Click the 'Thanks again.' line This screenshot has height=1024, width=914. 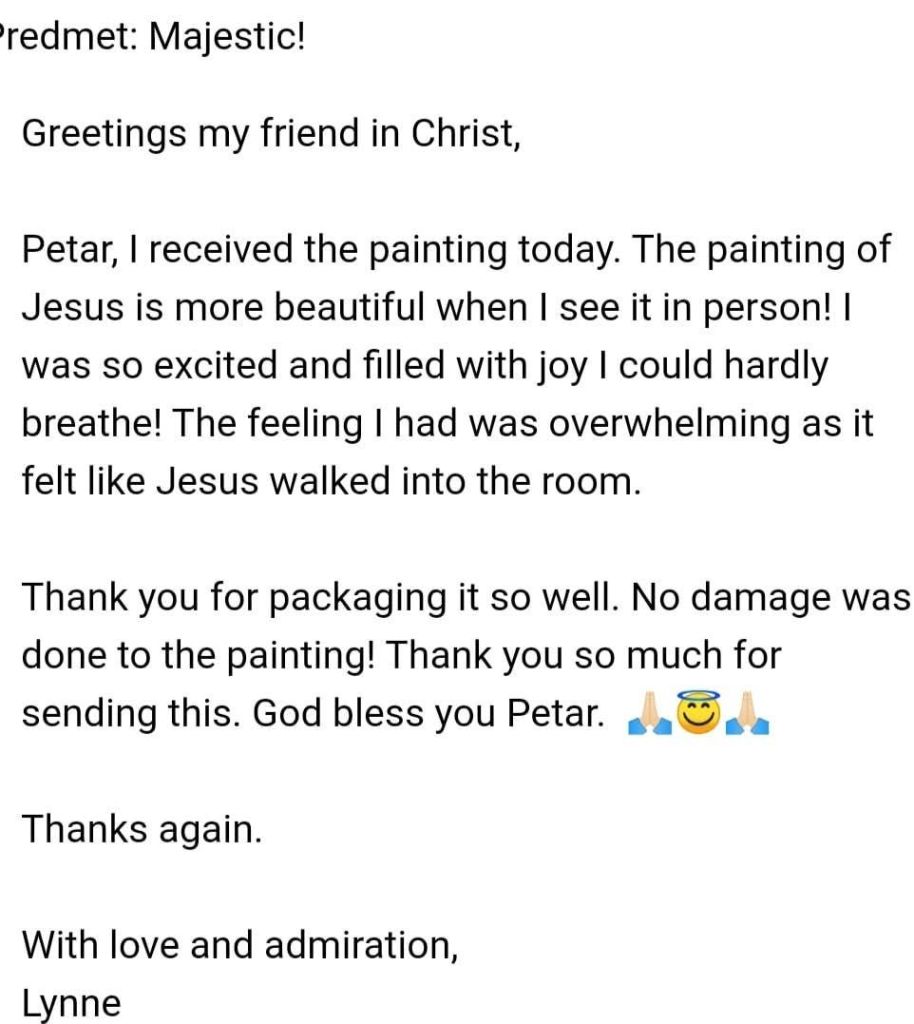(142, 829)
